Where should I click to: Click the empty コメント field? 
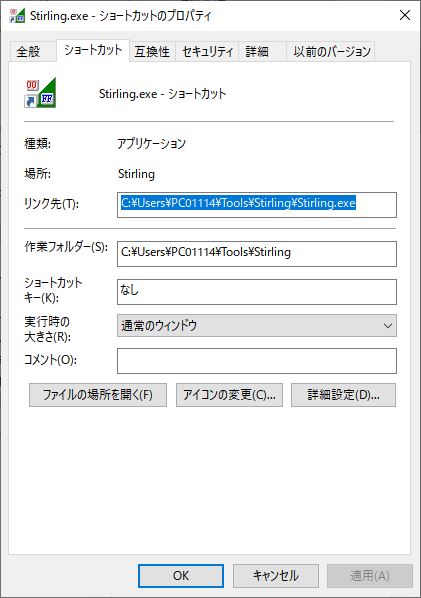tap(257, 360)
